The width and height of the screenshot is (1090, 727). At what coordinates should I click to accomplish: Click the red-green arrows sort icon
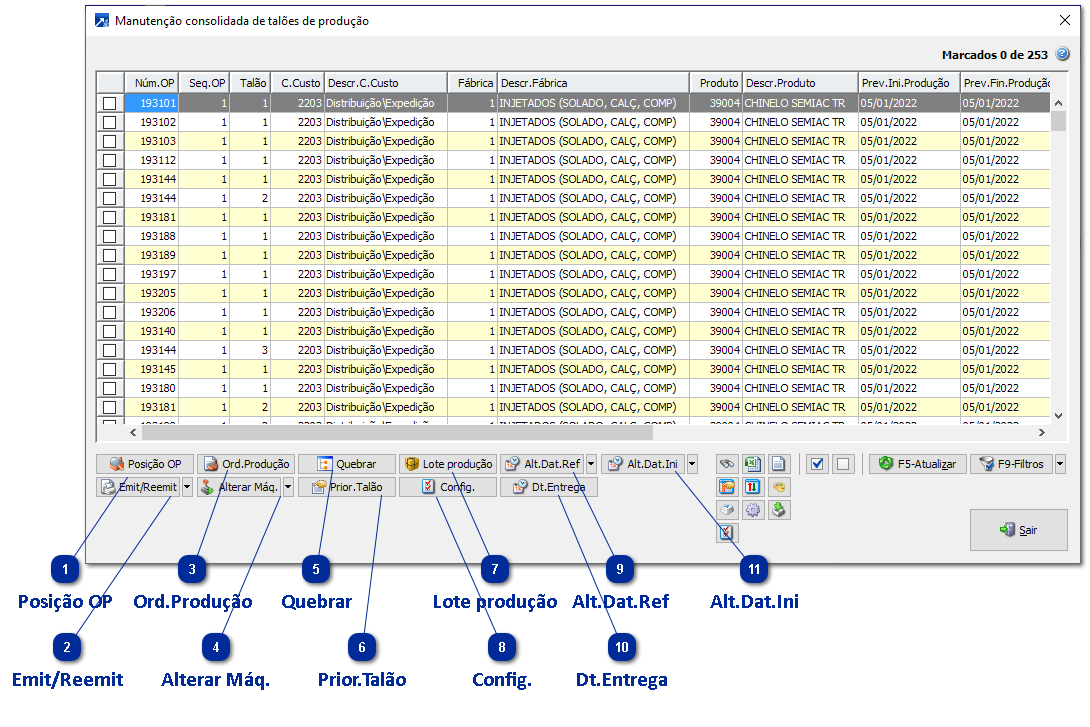pos(752,487)
